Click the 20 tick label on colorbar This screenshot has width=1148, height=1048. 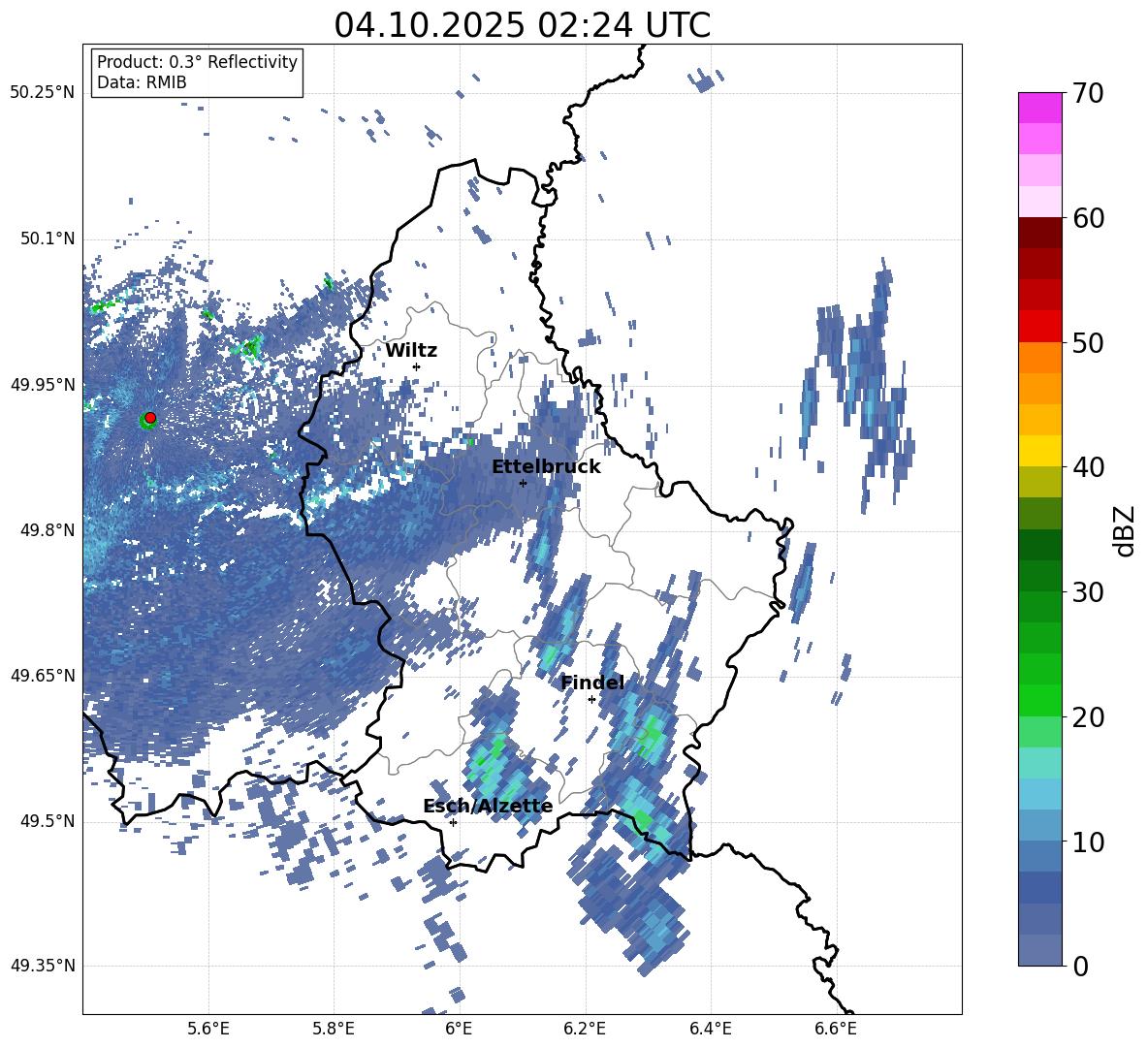(1088, 717)
